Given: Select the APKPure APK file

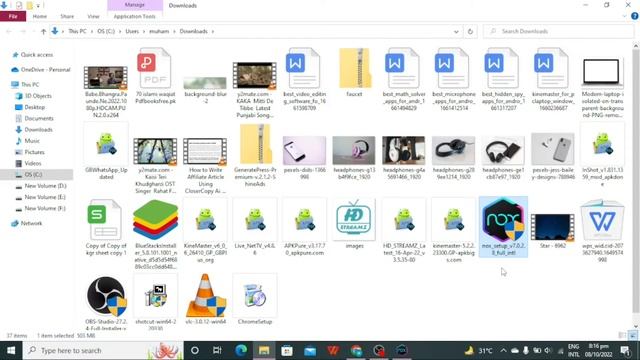Looking at the screenshot, I should tap(304, 227).
